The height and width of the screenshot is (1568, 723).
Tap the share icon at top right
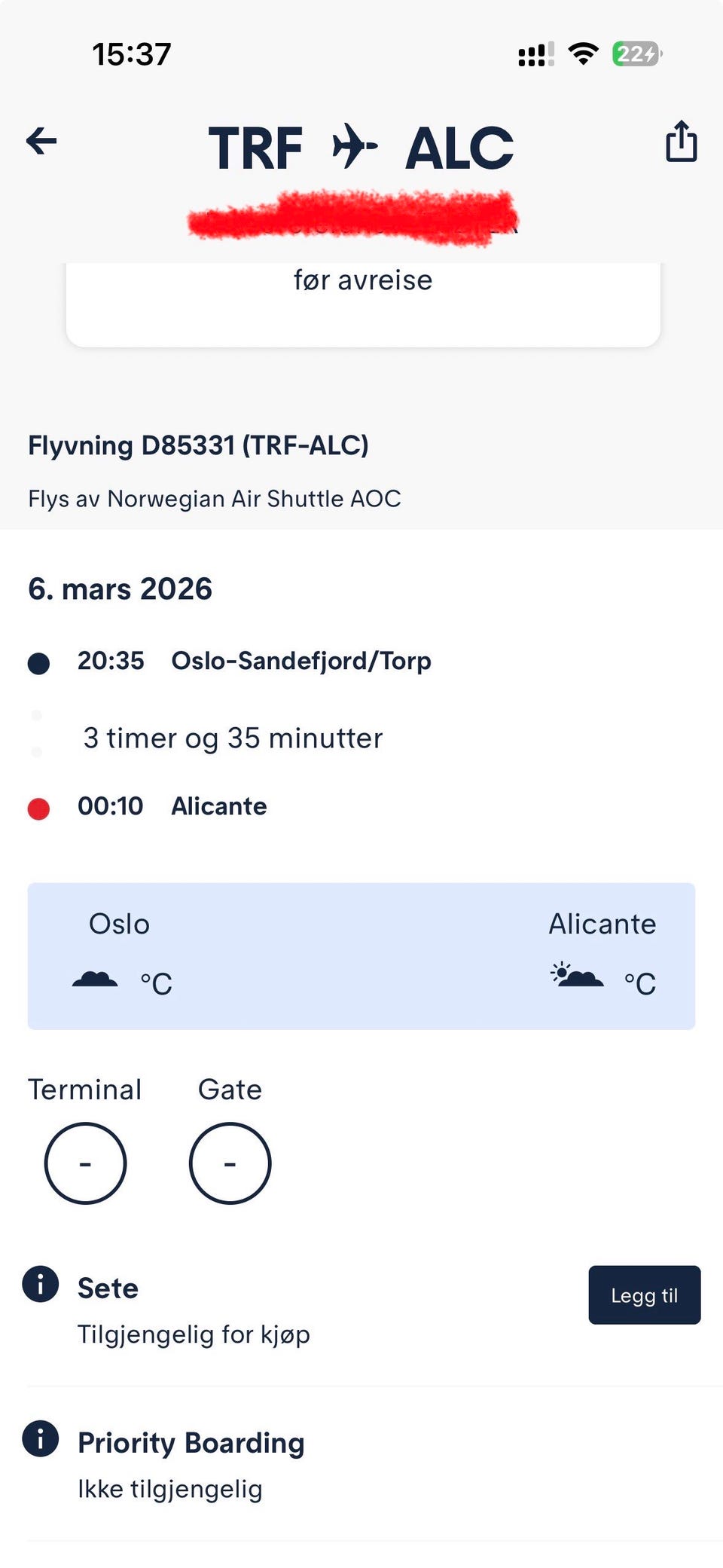(x=681, y=142)
